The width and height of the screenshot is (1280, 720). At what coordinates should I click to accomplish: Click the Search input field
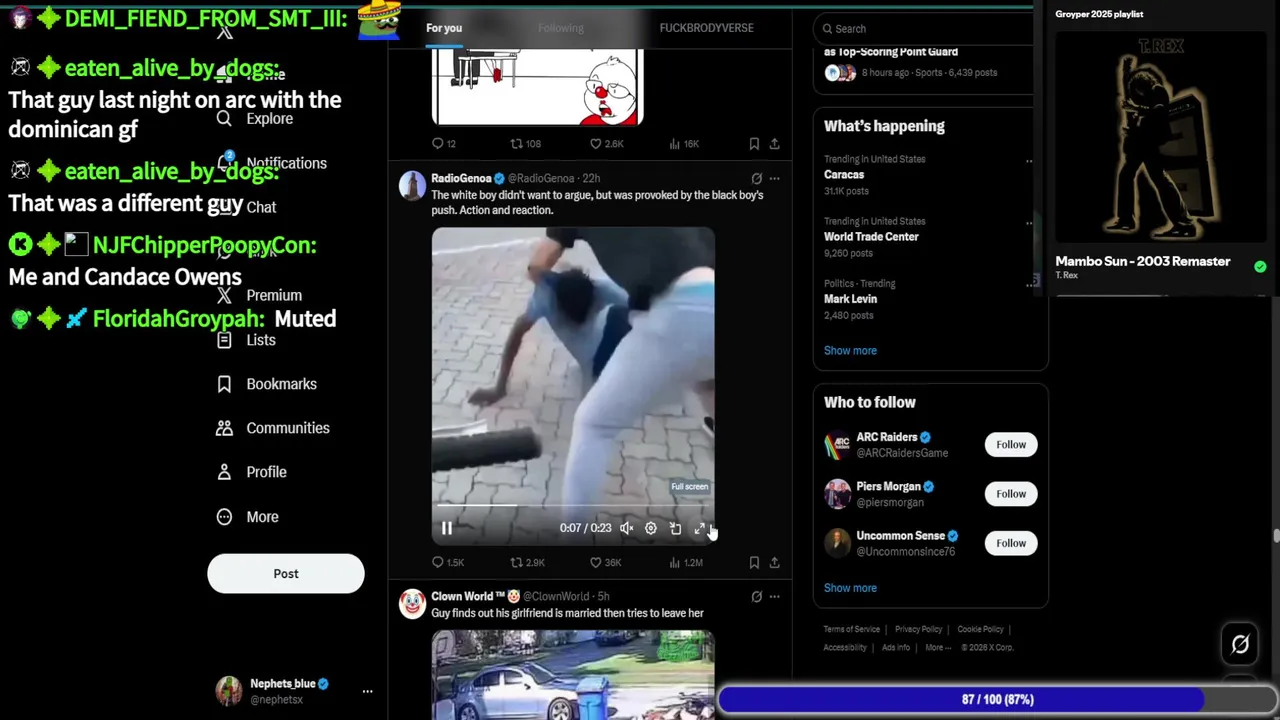point(925,29)
